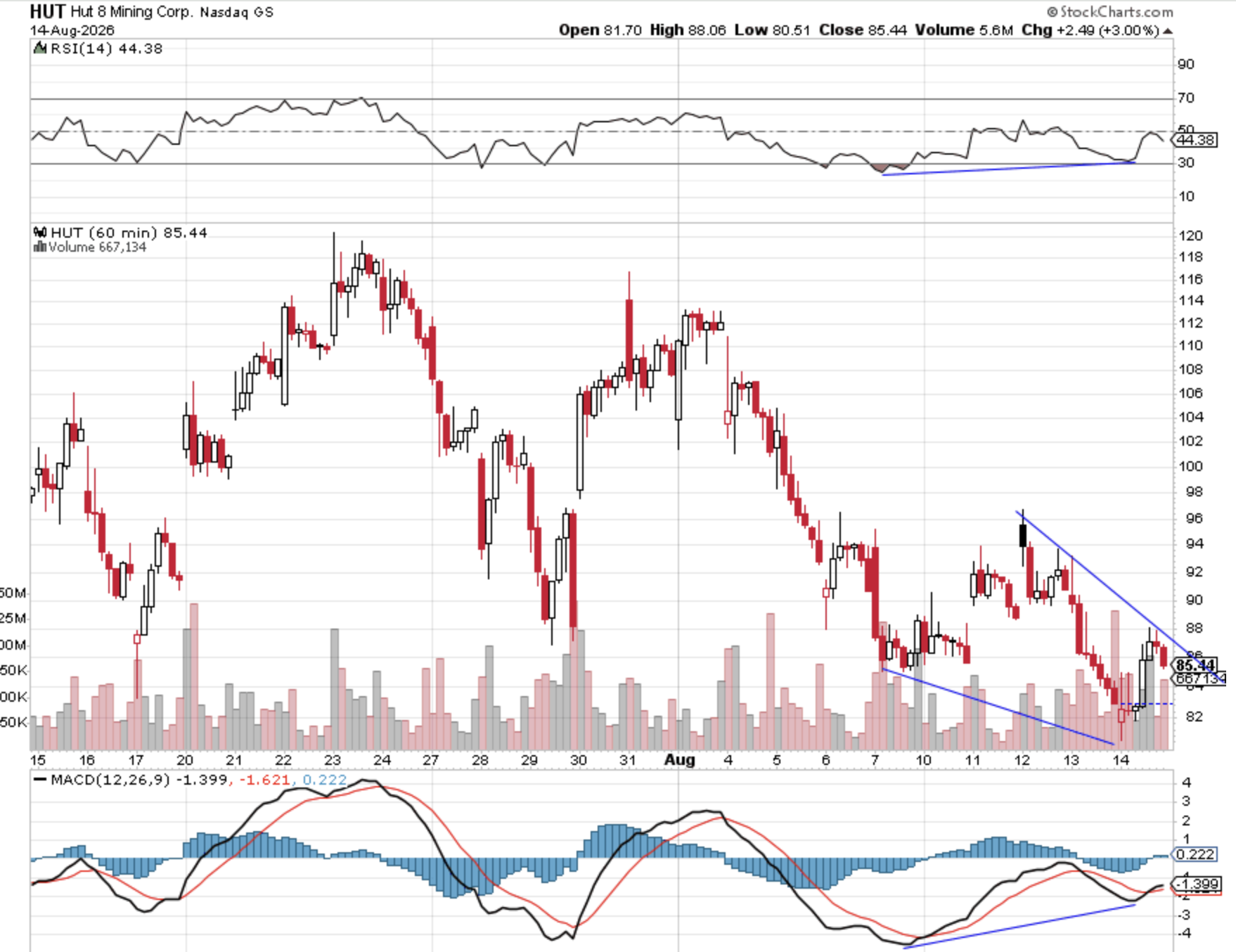Click the 44.38 RSI value tag on right axis
Screen dimensions: 1236x952
[1195, 140]
